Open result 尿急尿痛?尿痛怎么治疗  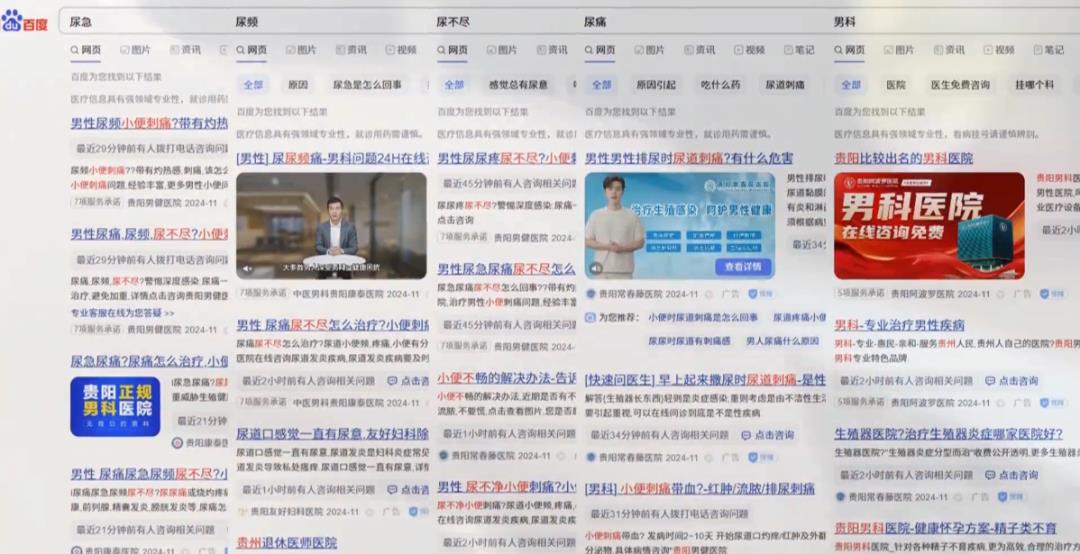coord(149,361)
